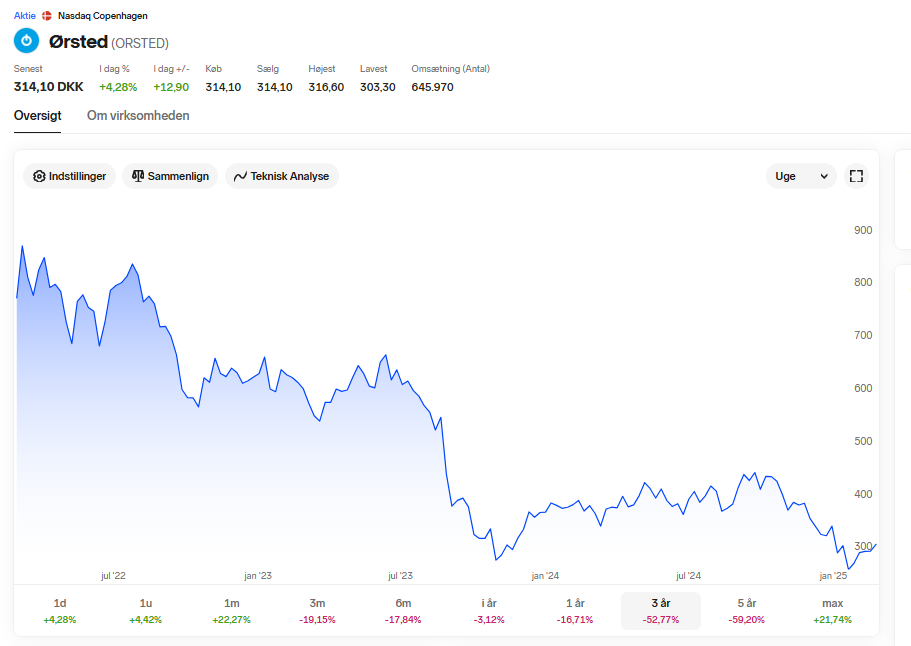Select the '5 år' time range
The width and height of the screenshot is (911, 646).
click(x=747, y=611)
